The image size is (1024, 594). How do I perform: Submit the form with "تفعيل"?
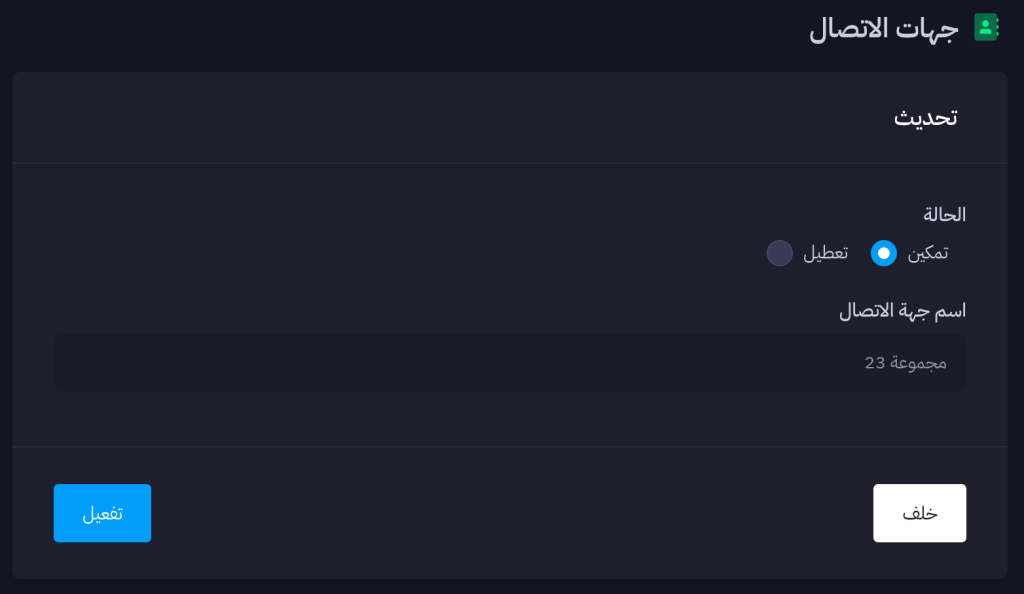[x=102, y=513]
